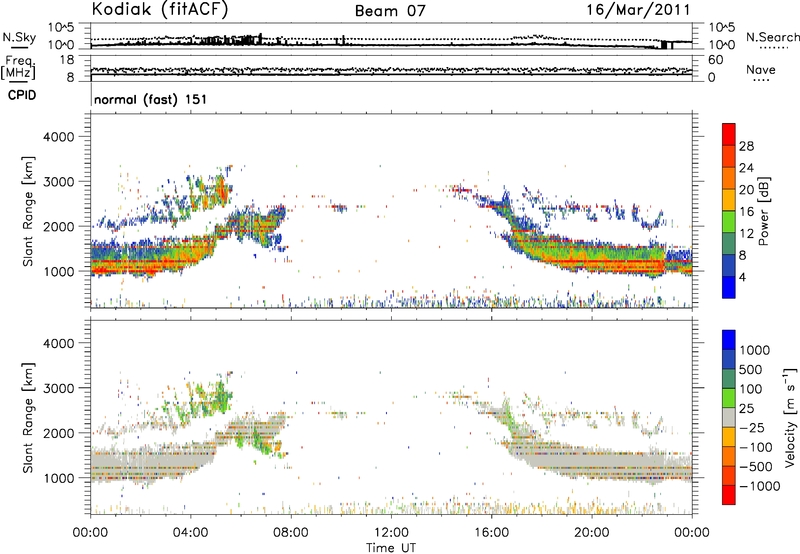Click the '-100' label on Velocity color bar
Viewport: 800px width, 554px height.
click(756, 447)
